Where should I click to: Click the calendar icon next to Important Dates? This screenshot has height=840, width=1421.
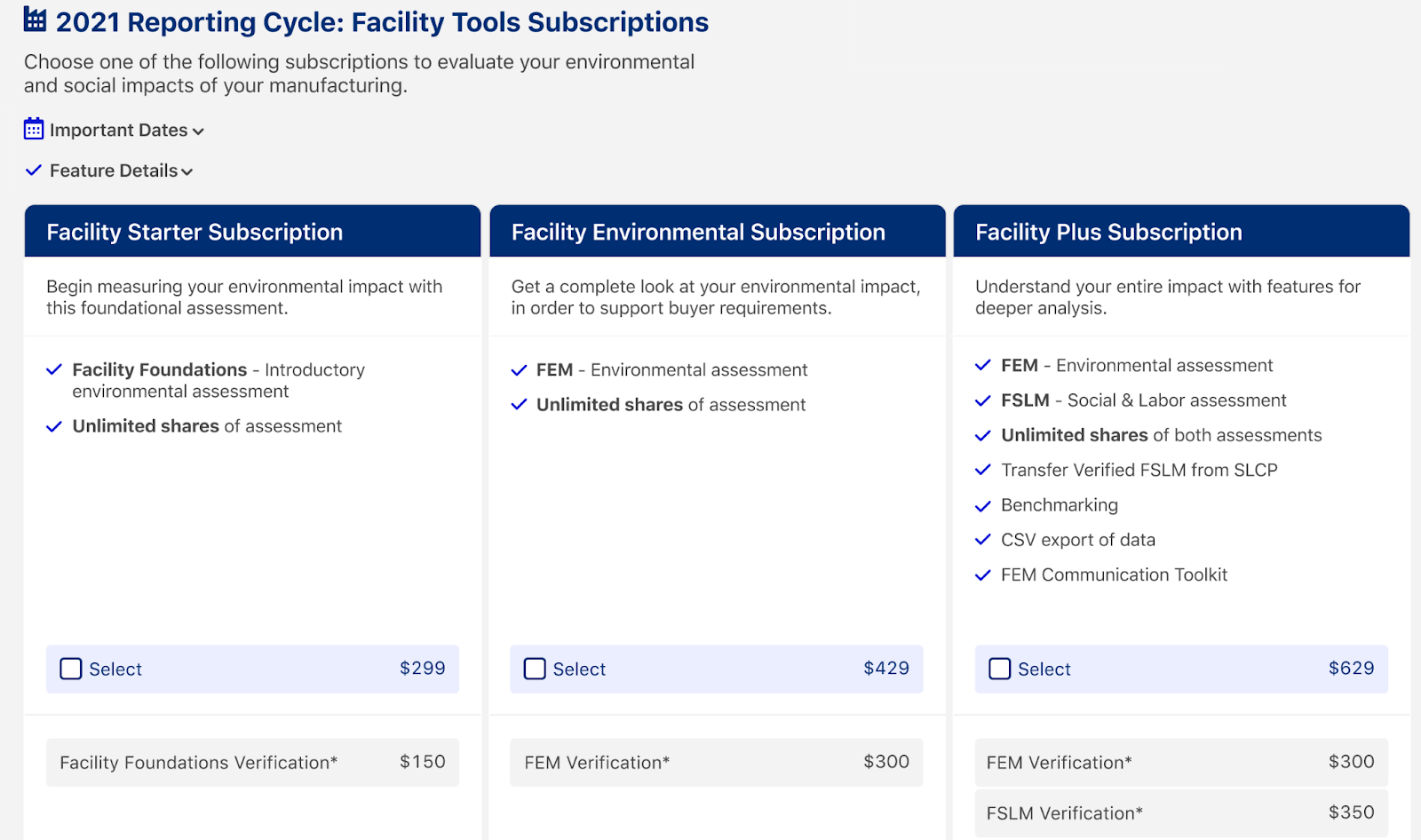(x=34, y=129)
